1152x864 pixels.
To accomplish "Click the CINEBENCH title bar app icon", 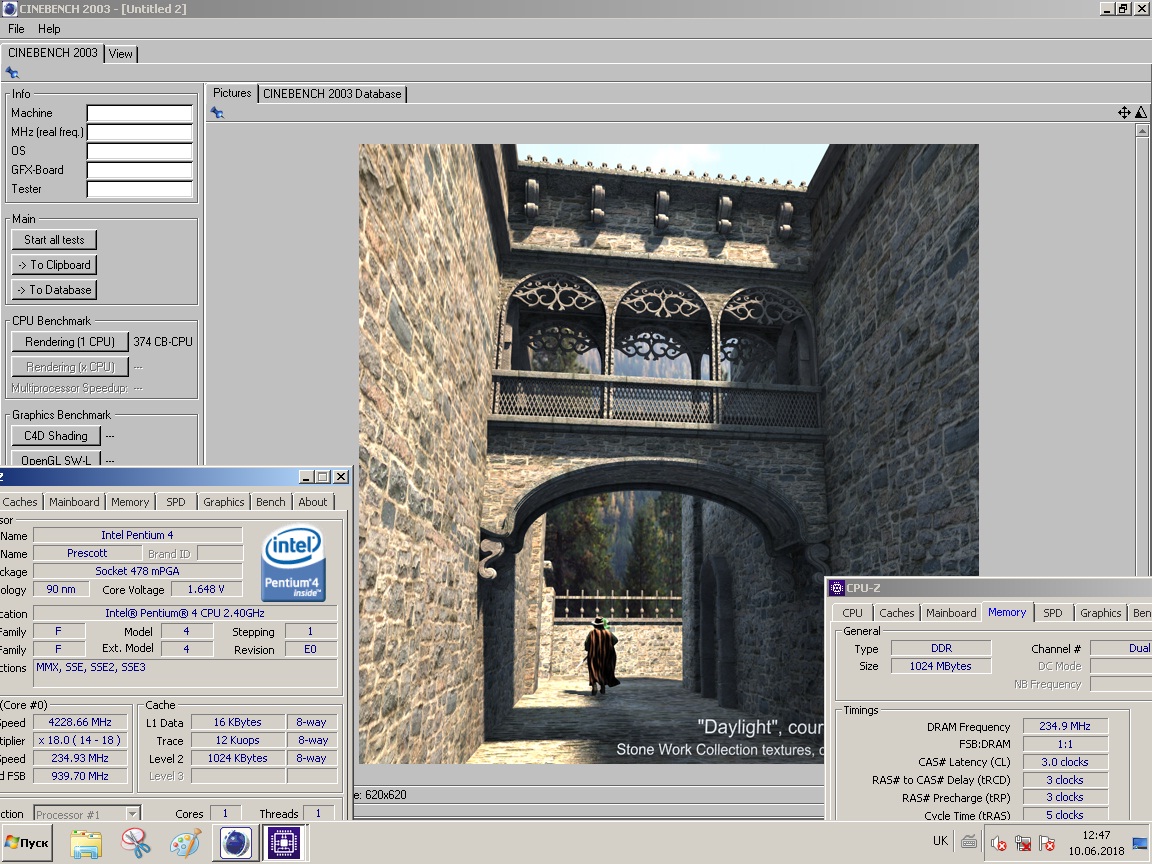I will coord(10,9).
